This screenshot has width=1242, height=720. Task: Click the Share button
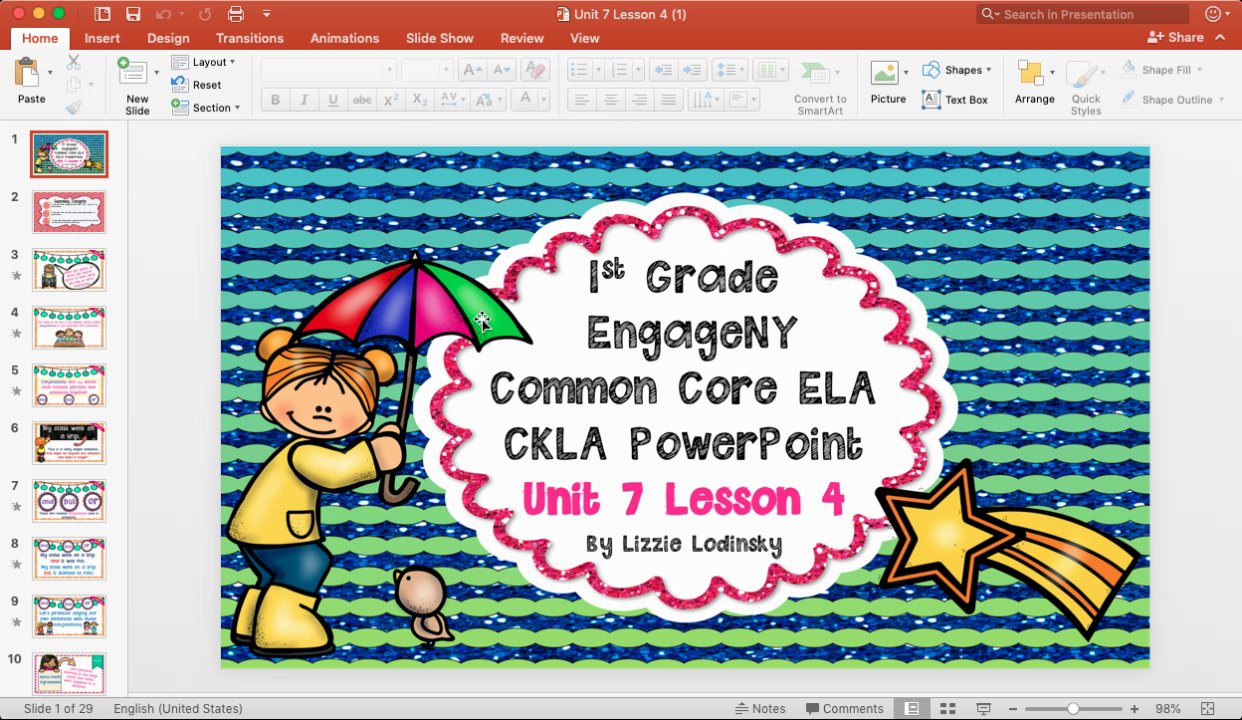click(x=1176, y=37)
